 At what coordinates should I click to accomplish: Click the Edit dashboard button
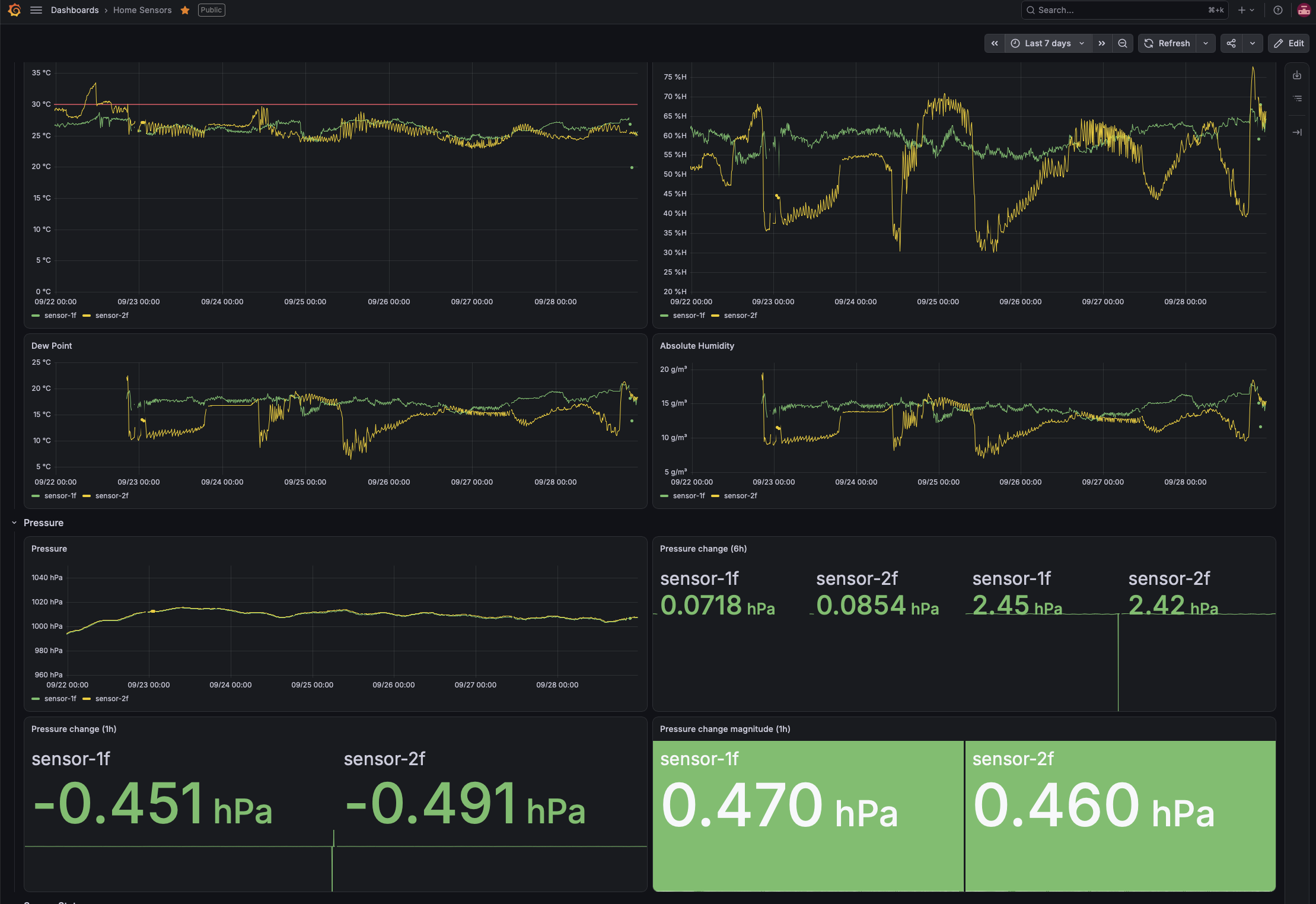(x=1289, y=43)
